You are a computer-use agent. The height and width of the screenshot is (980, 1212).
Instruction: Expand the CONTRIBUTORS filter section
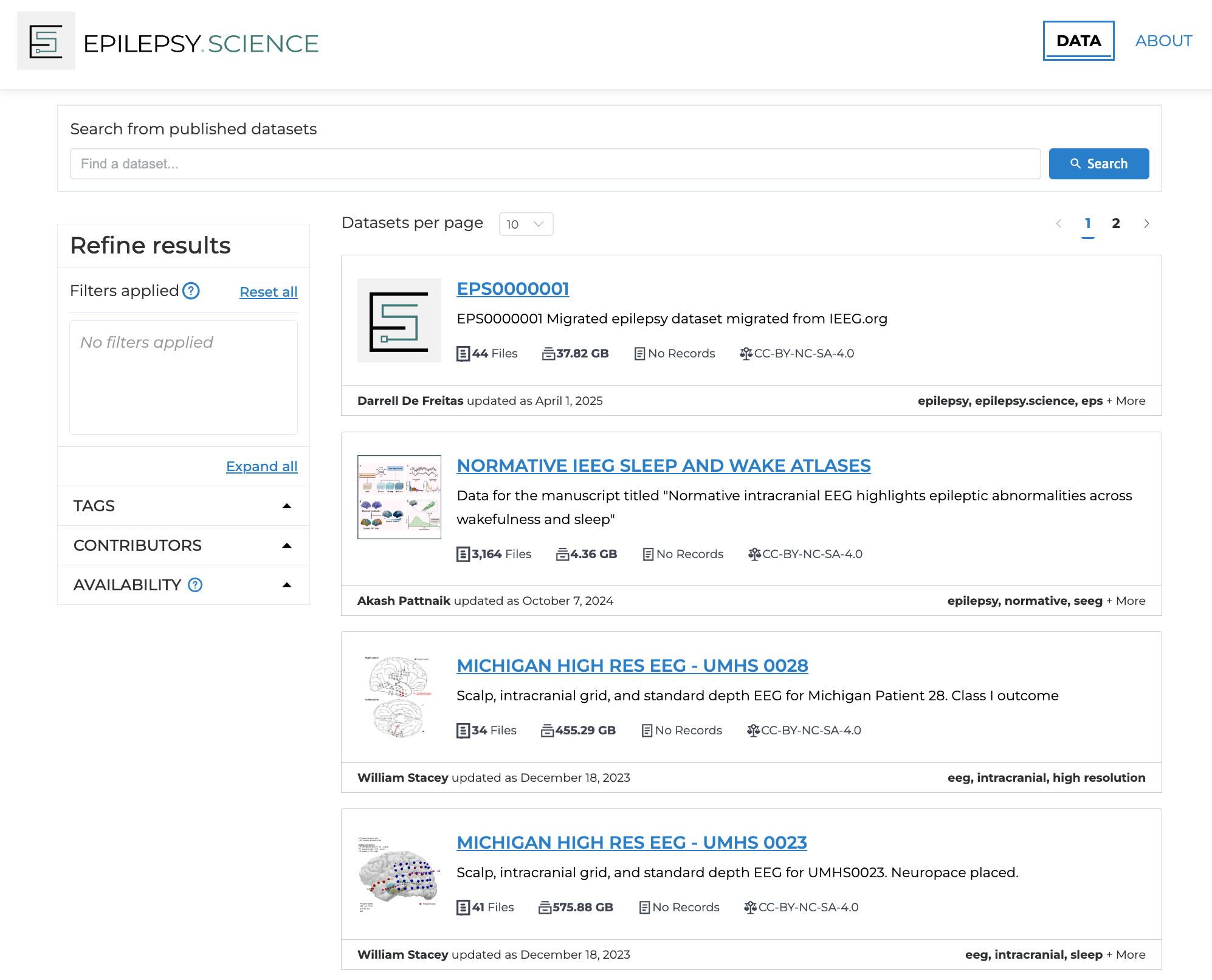point(287,545)
